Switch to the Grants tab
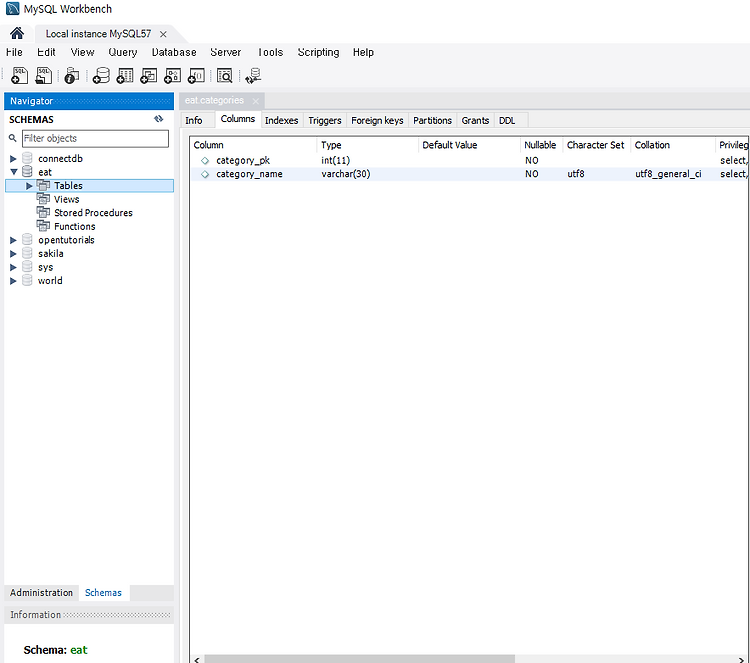 click(475, 121)
